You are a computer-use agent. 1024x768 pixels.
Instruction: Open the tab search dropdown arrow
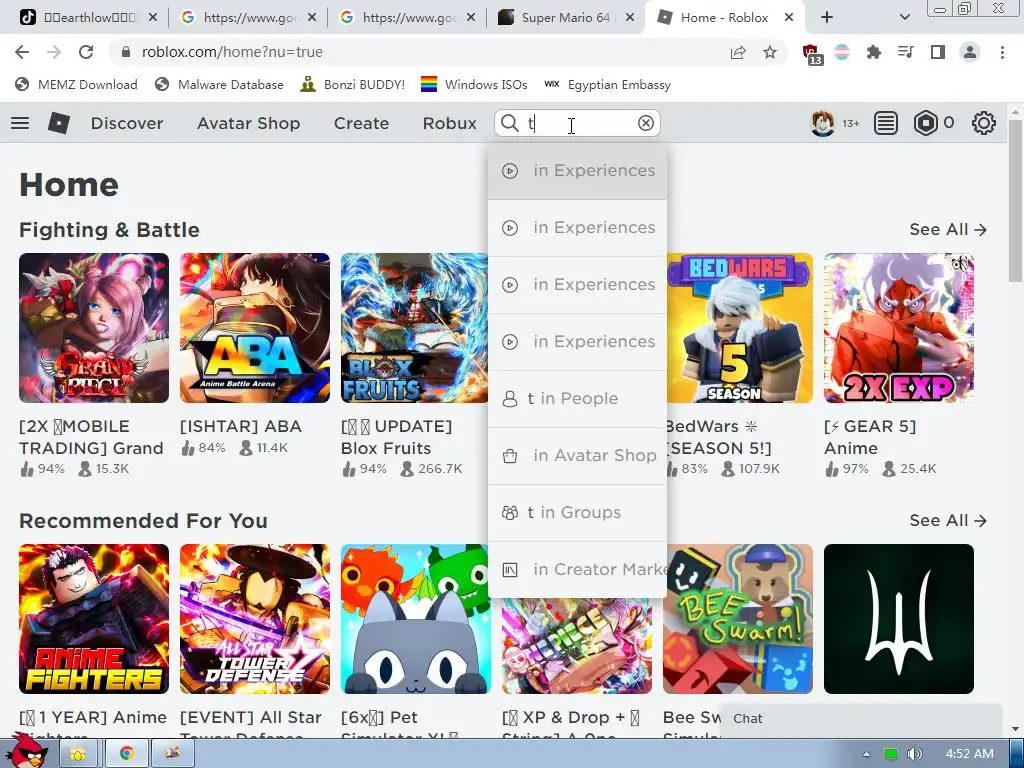(904, 18)
